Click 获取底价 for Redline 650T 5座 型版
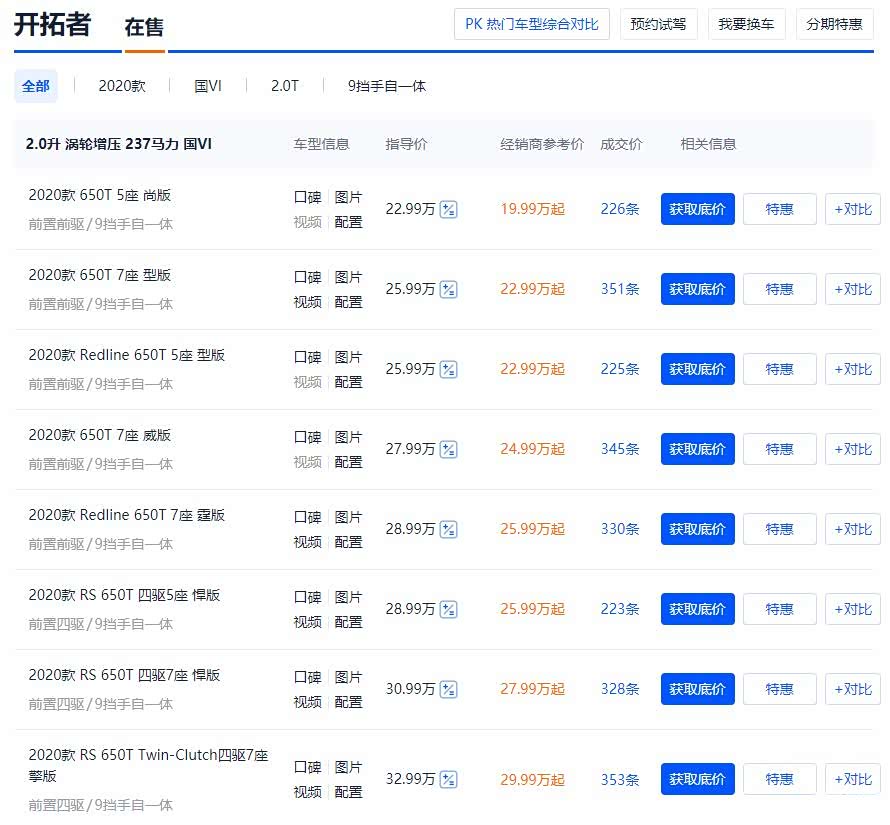Screen dimensions: 890x825 tap(698, 369)
